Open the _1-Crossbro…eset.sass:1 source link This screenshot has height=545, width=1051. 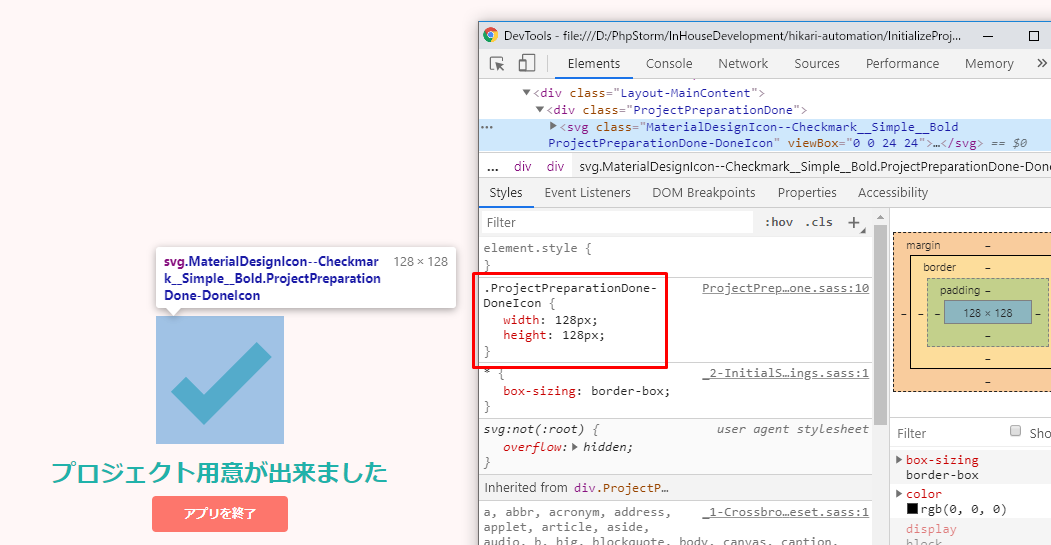[x=786, y=512]
